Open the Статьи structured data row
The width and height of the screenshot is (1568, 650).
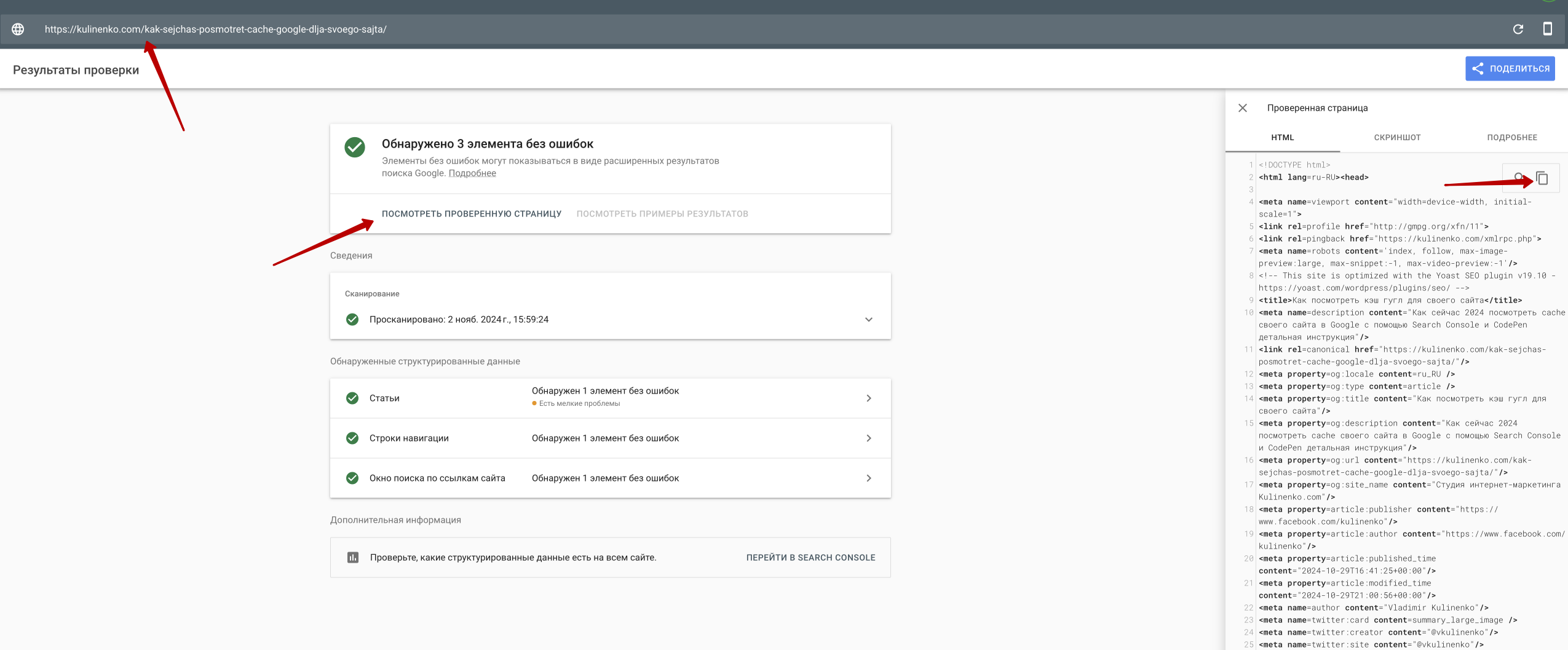[x=868, y=398]
